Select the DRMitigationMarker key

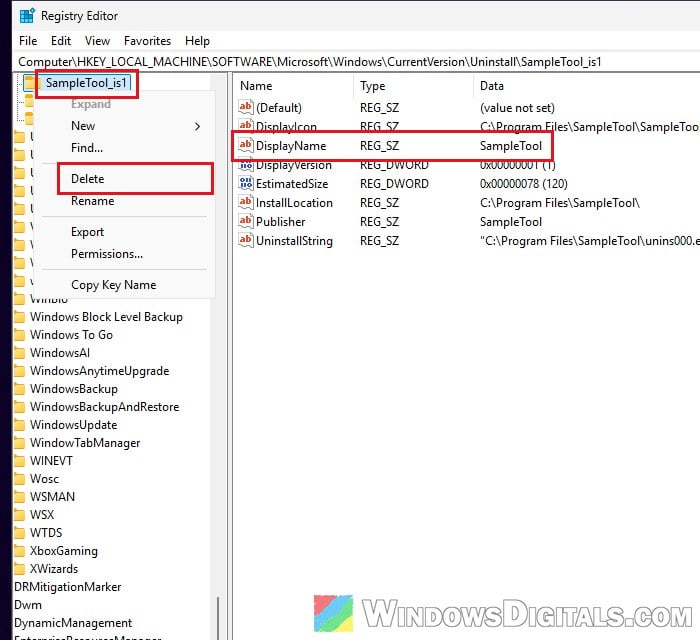coord(68,586)
